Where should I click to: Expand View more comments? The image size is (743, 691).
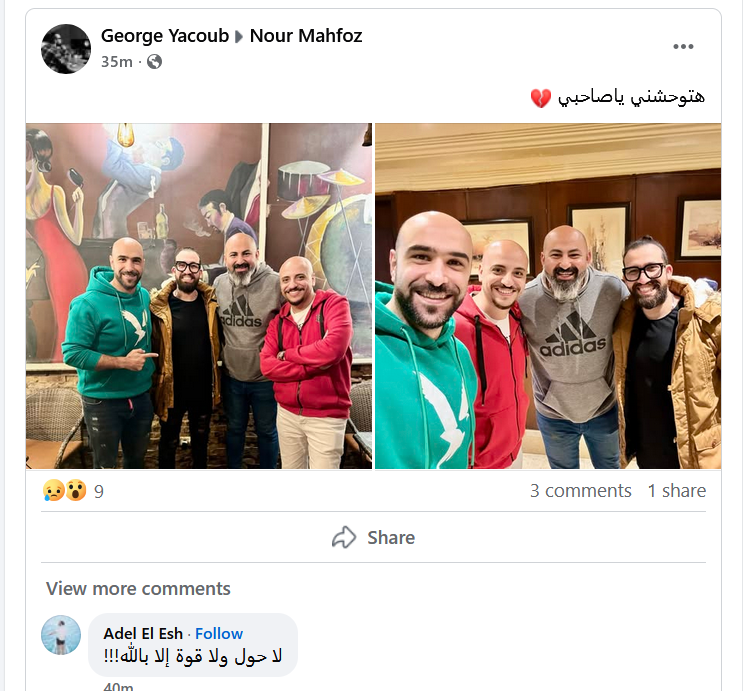pos(138,589)
